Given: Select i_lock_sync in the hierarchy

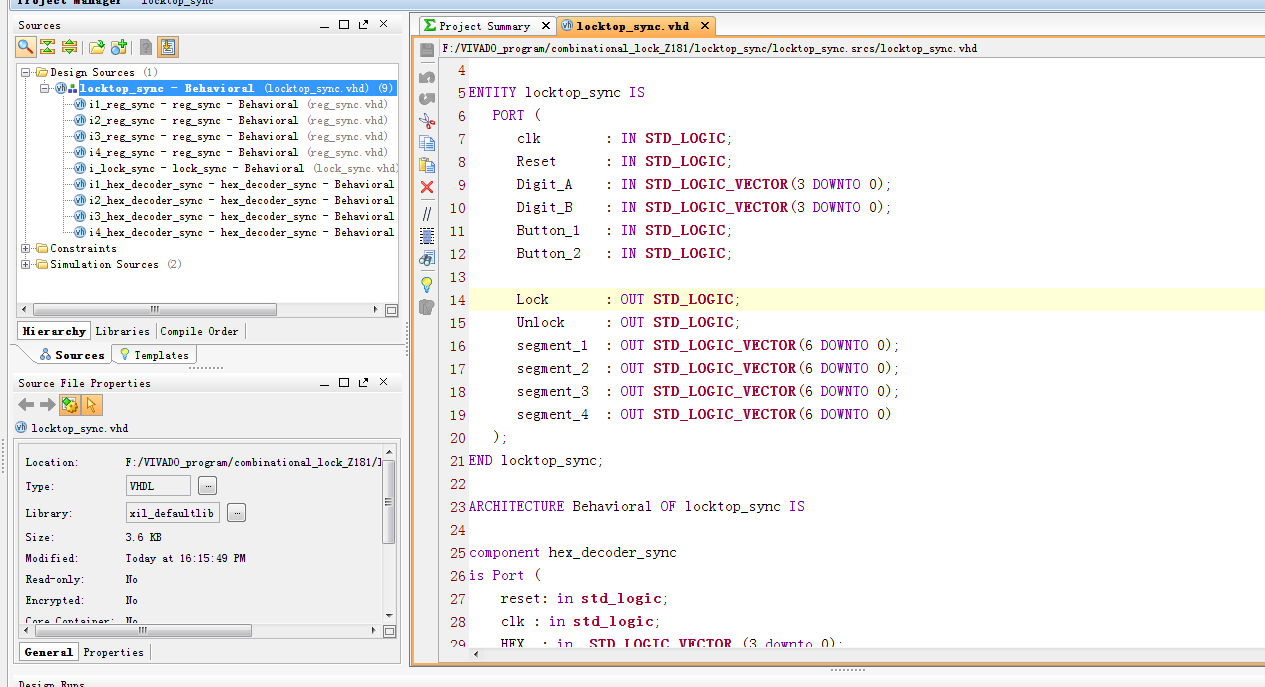Looking at the screenshot, I should click(x=236, y=168).
